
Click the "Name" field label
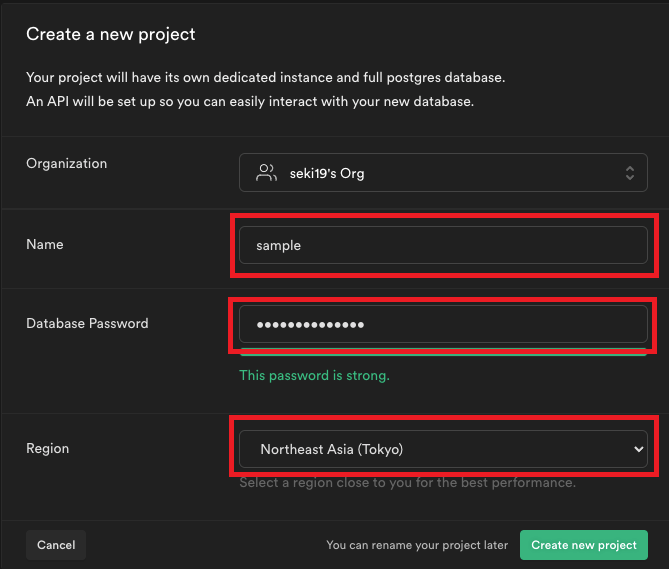(x=44, y=244)
